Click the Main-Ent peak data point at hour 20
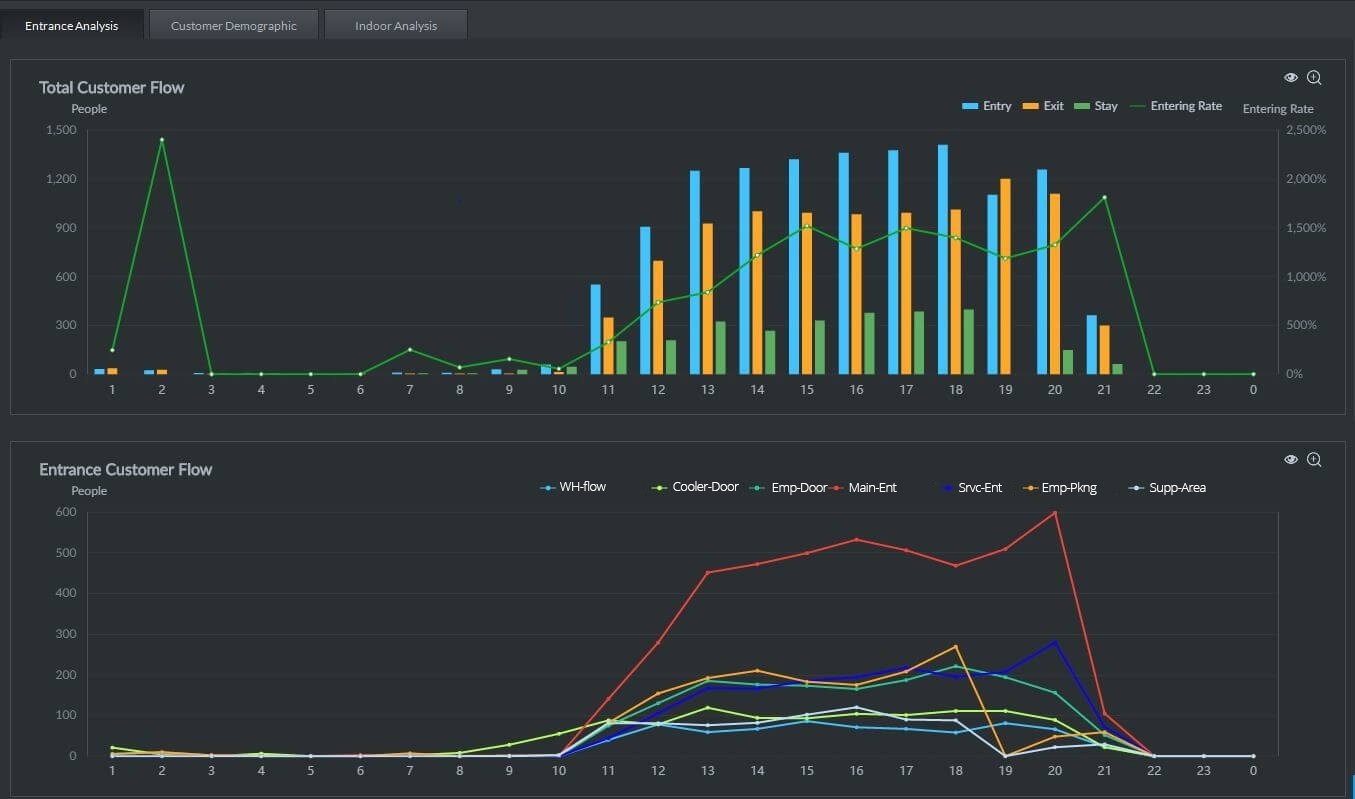1355x799 pixels. (1054, 511)
